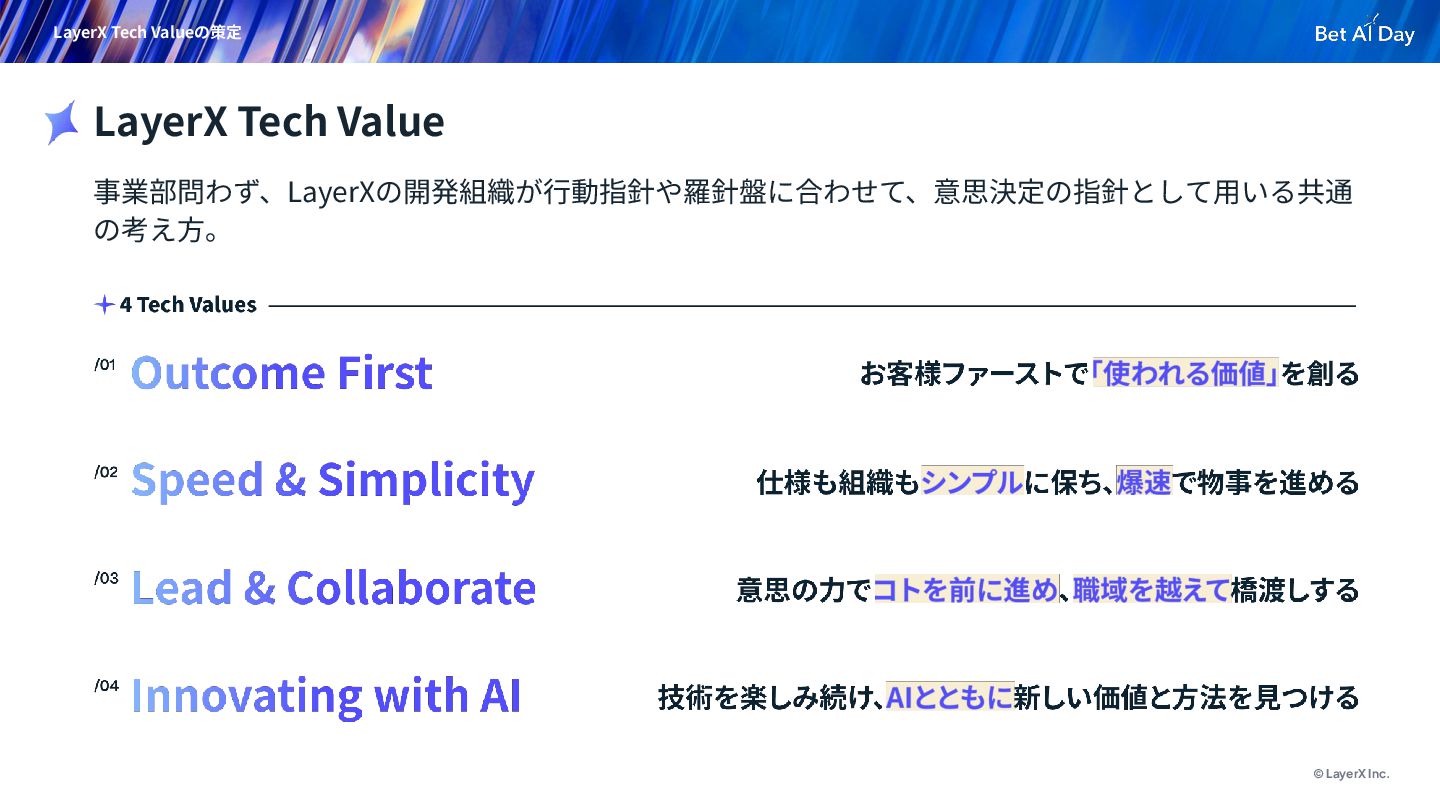Click the LayerX Tech Valueの策定 breadcrumb
This screenshot has height=810, width=1440.
tap(147, 32)
